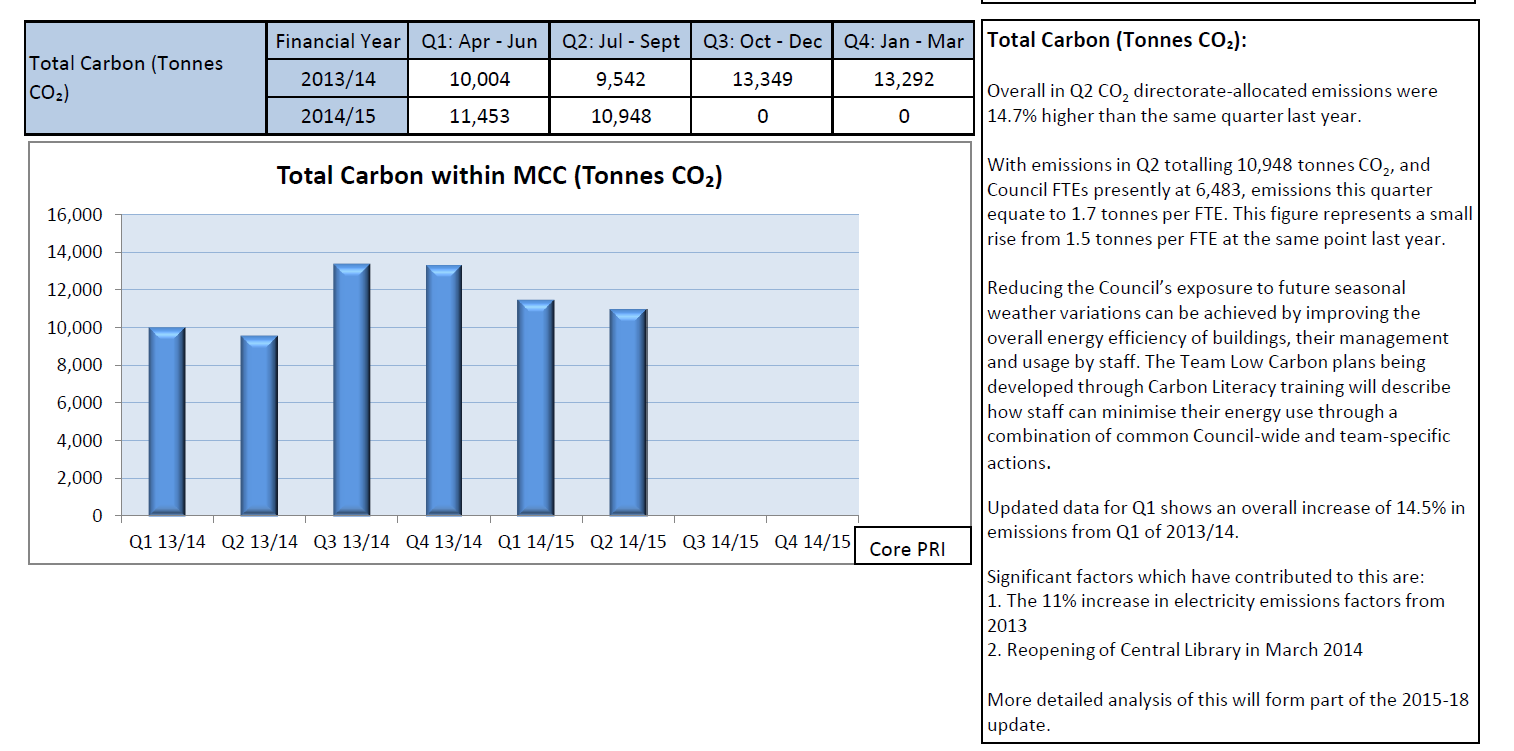Click the 2014/15 row label cell
The image size is (1514, 751).
(x=337, y=116)
